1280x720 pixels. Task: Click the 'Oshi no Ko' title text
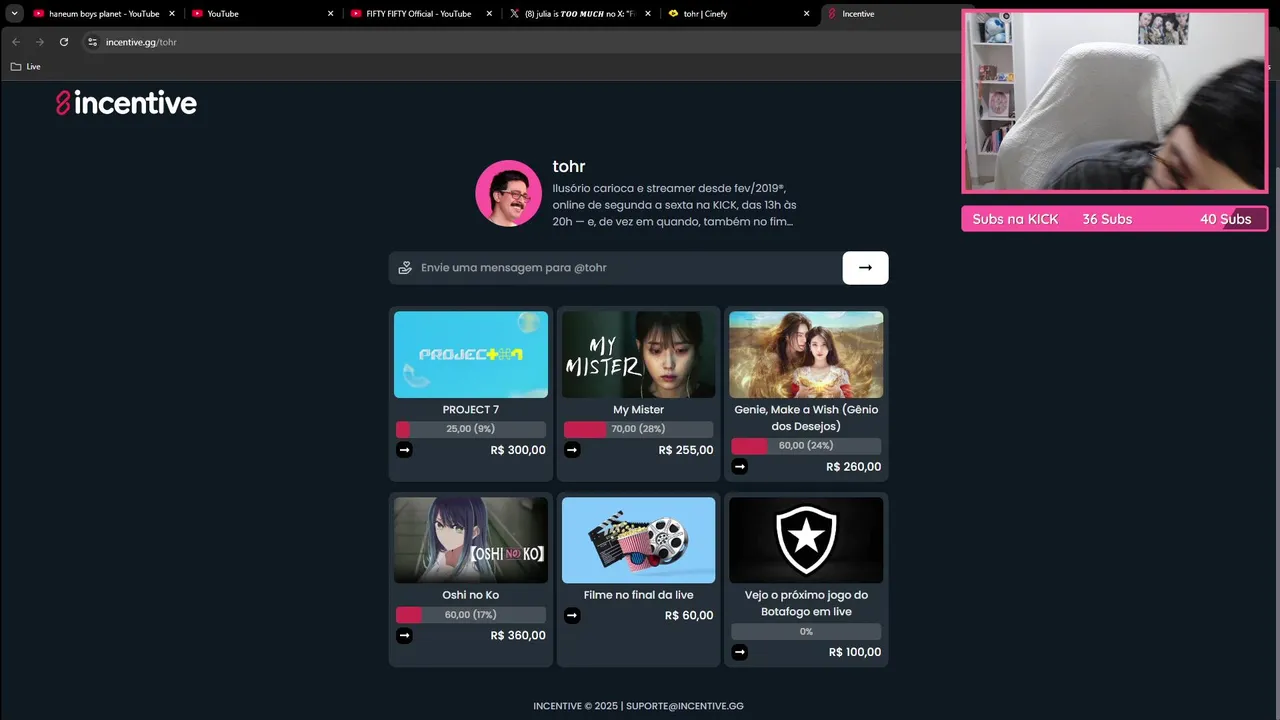pos(471,595)
